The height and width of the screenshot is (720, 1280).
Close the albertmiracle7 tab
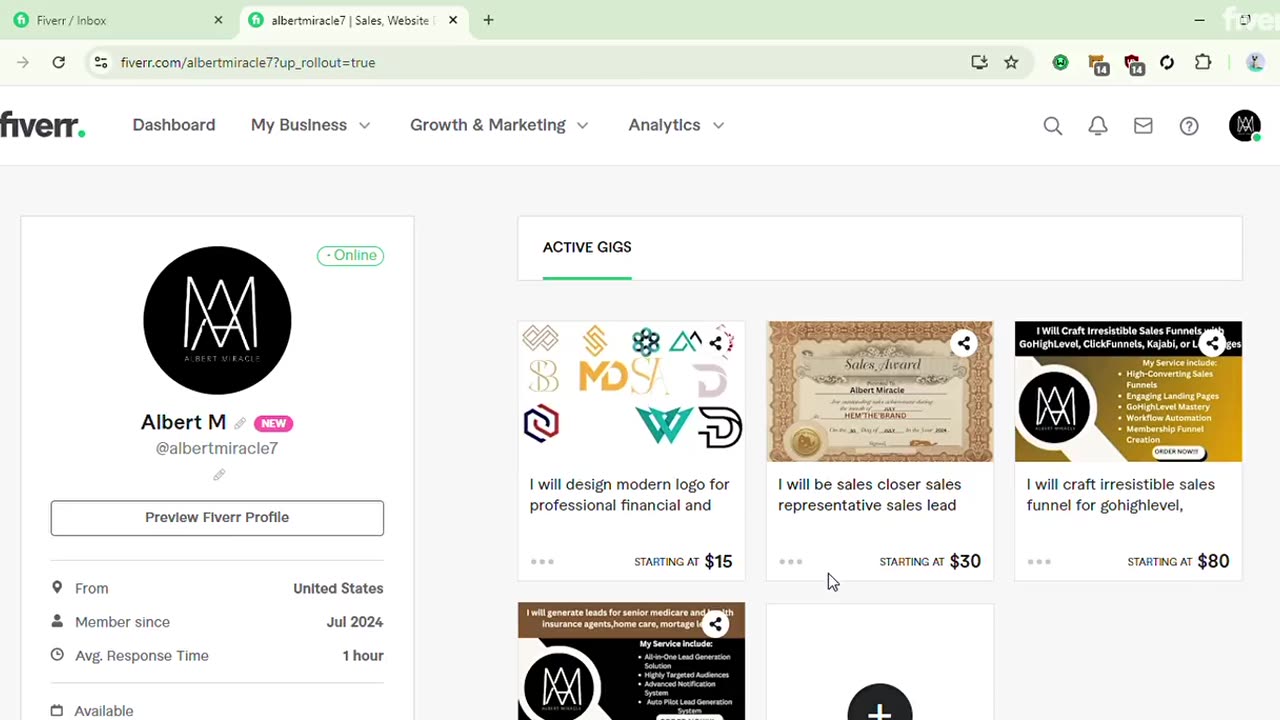click(453, 20)
